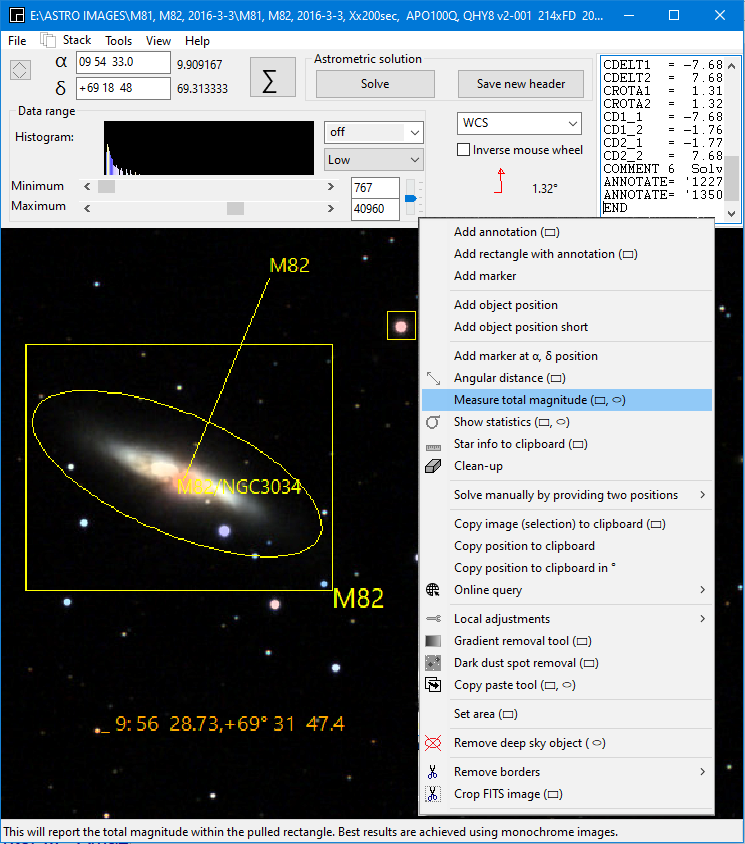Click the application icon in title bar
Image resolution: width=745 pixels, height=844 pixels.
17,15
